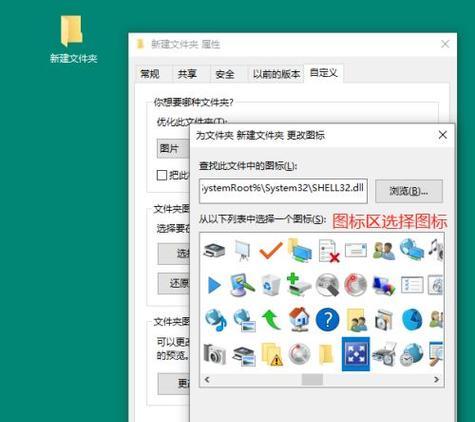Pick the recycle bin icon
Viewport: 475px width, 422px height.
(x=271, y=285)
